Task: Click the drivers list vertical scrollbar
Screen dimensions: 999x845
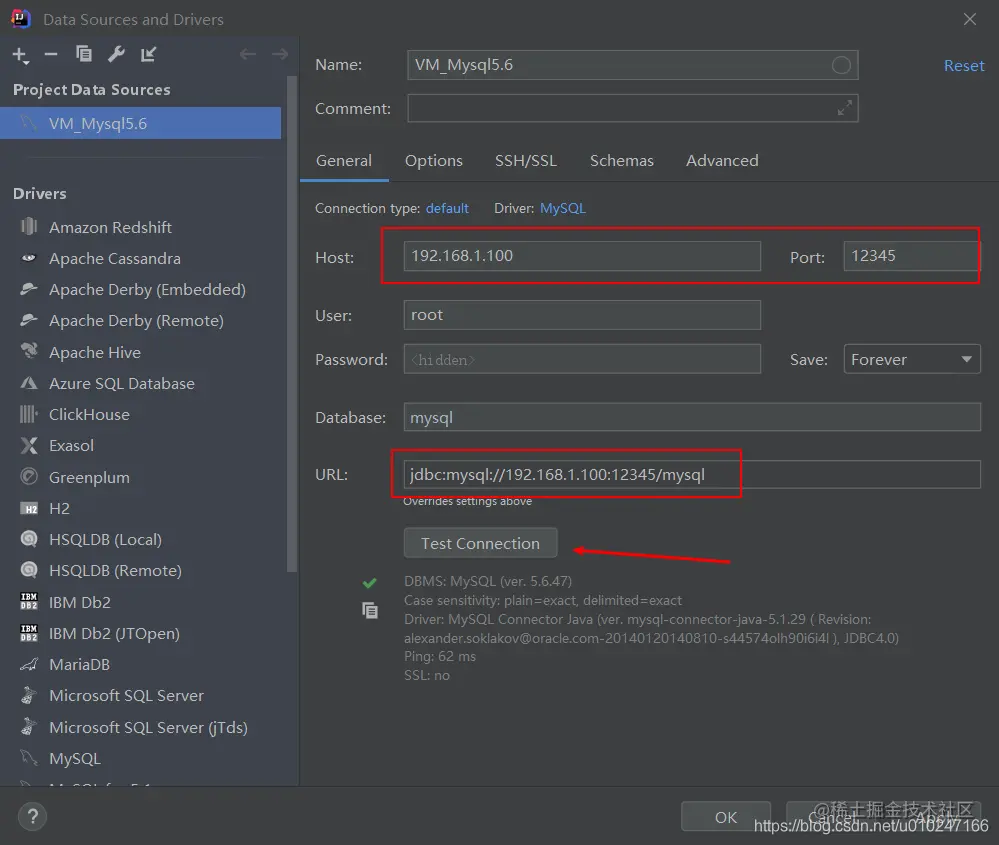Action: pos(292,325)
